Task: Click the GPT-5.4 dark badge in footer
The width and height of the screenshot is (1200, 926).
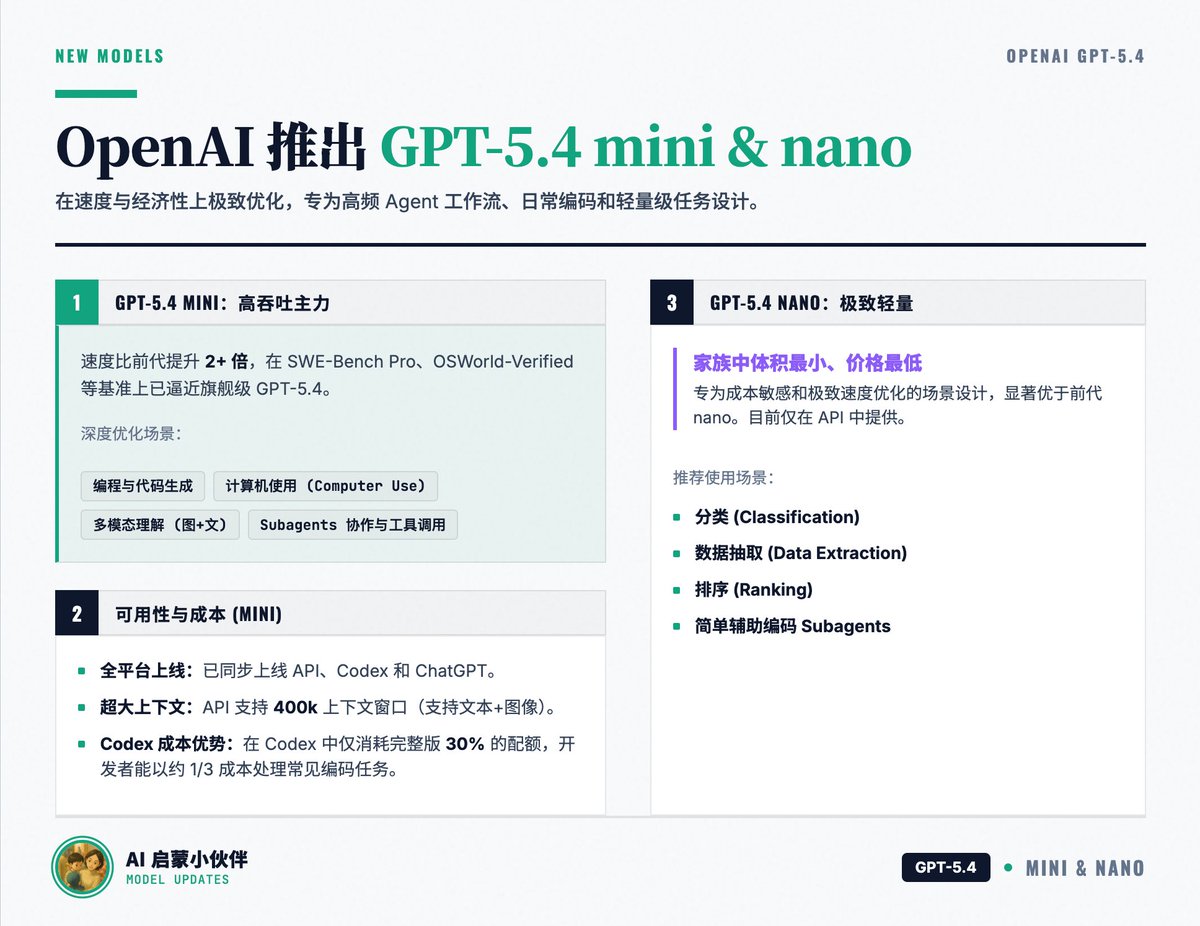Action: coord(945,867)
